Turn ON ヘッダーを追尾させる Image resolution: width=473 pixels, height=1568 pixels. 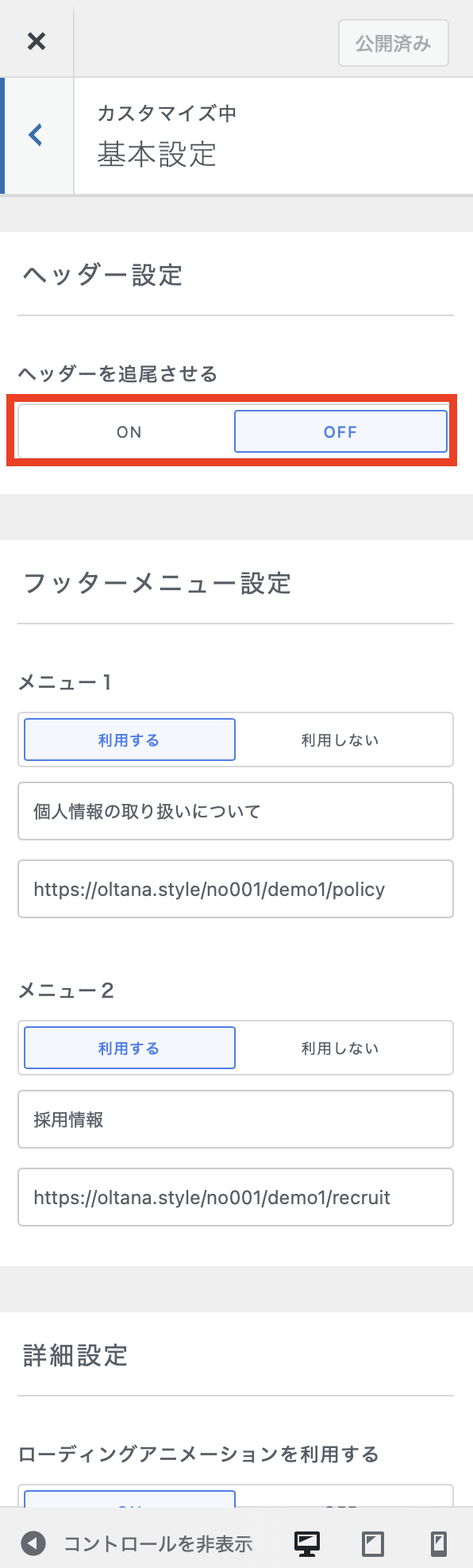click(129, 431)
